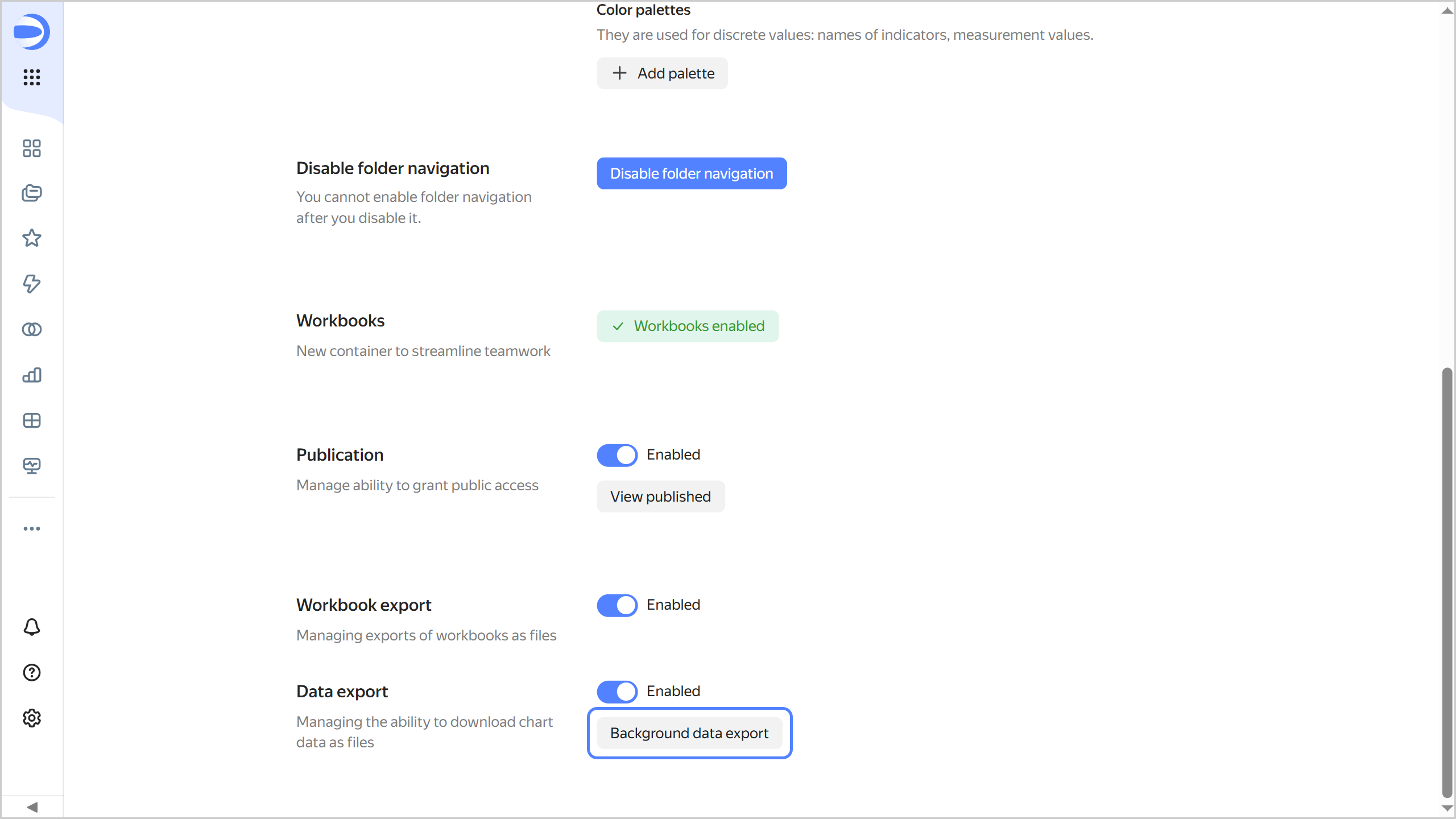Open the settings gear icon

pyautogui.click(x=32, y=718)
